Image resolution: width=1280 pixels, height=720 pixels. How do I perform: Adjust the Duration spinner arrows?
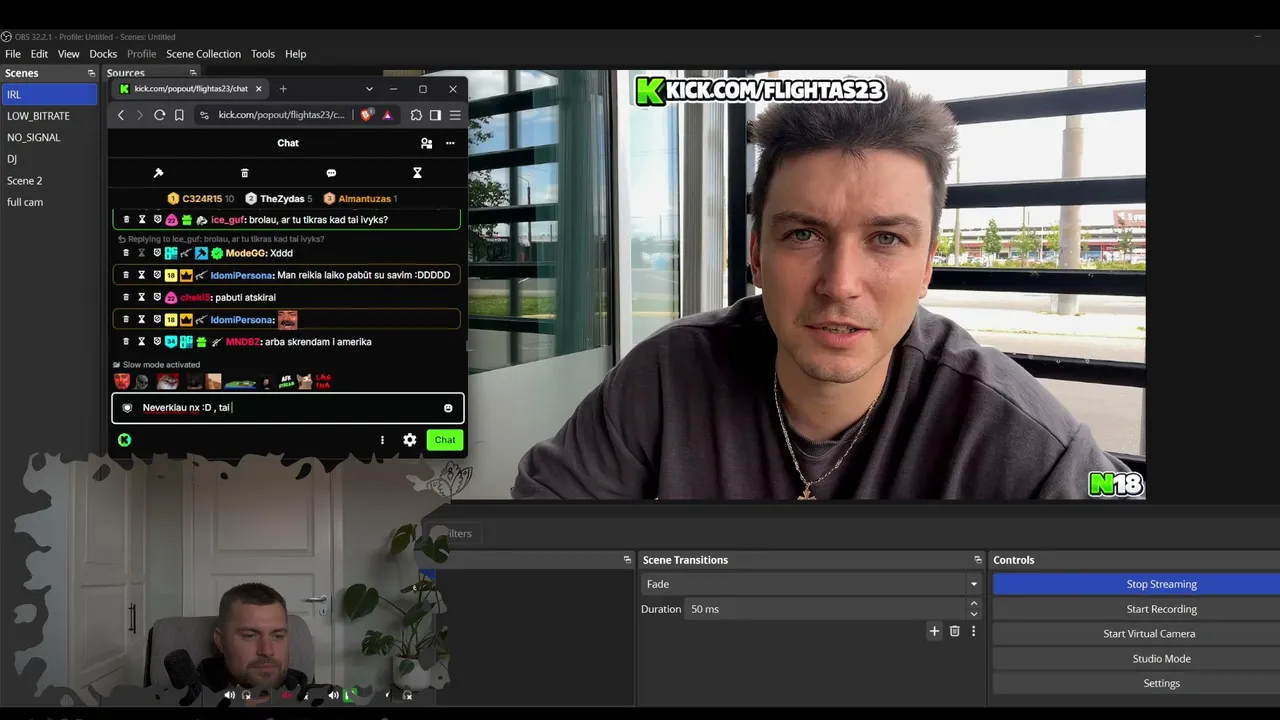click(974, 609)
